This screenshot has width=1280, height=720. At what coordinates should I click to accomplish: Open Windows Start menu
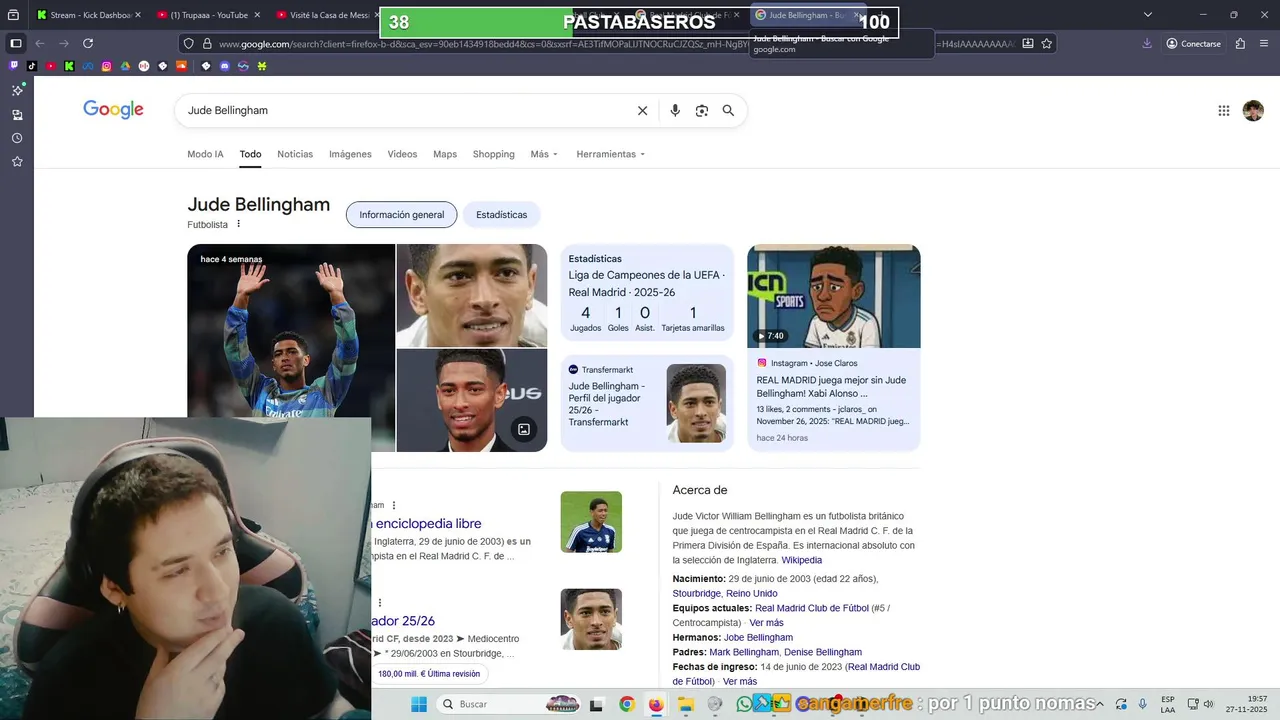(x=419, y=704)
